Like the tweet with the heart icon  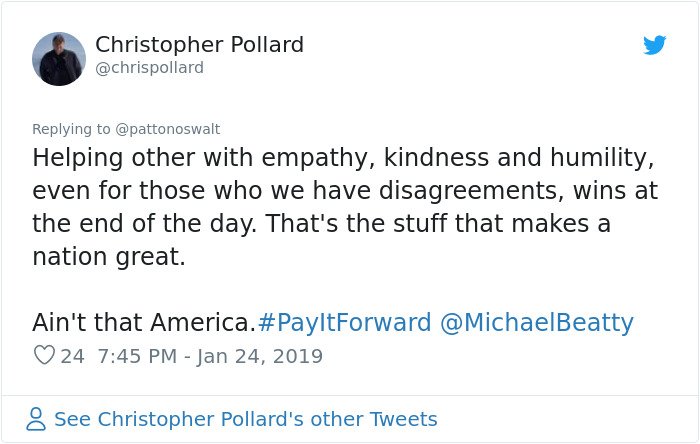pyautogui.click(x=44, y=355)
